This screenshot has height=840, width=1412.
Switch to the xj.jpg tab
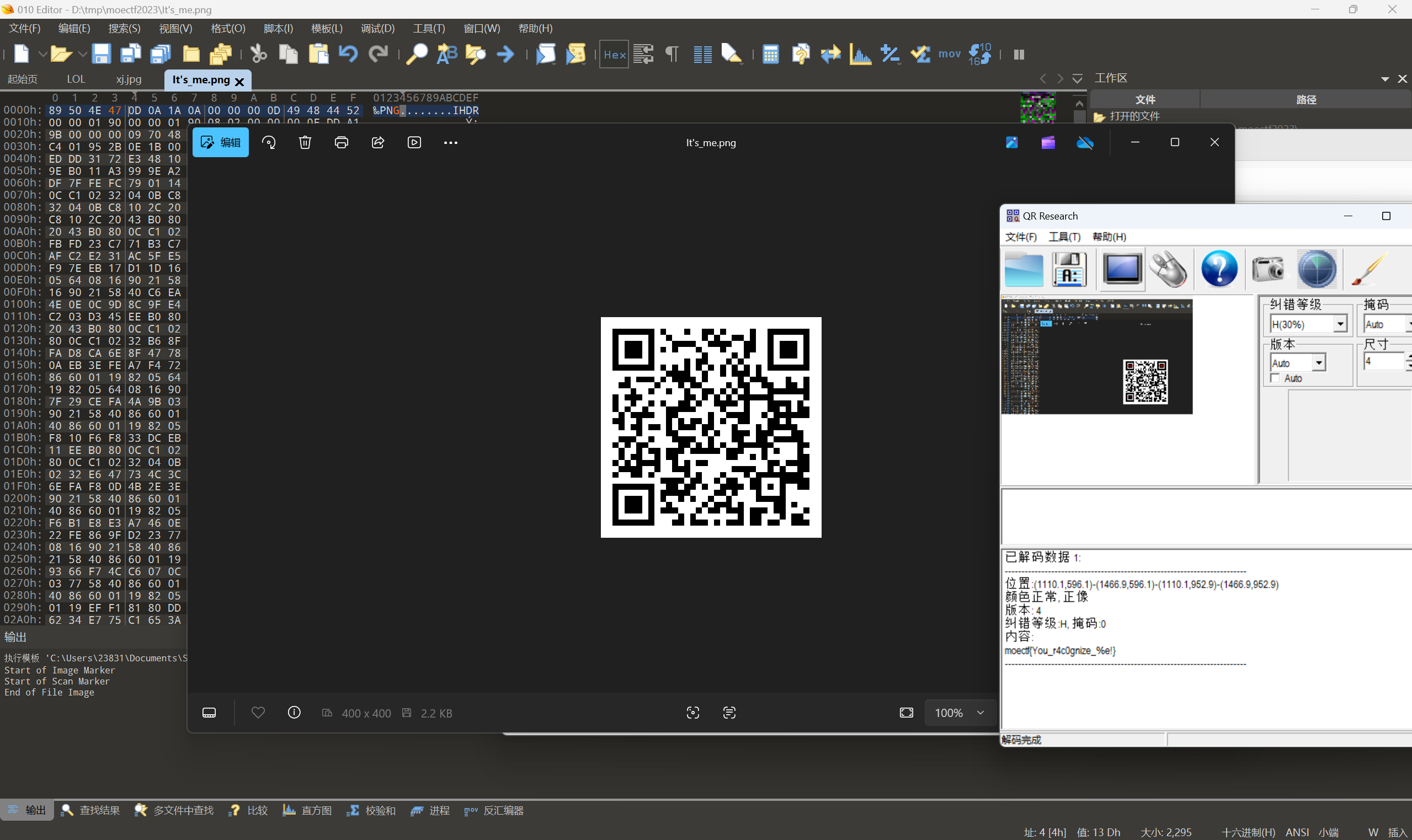[x=129, y=79]
